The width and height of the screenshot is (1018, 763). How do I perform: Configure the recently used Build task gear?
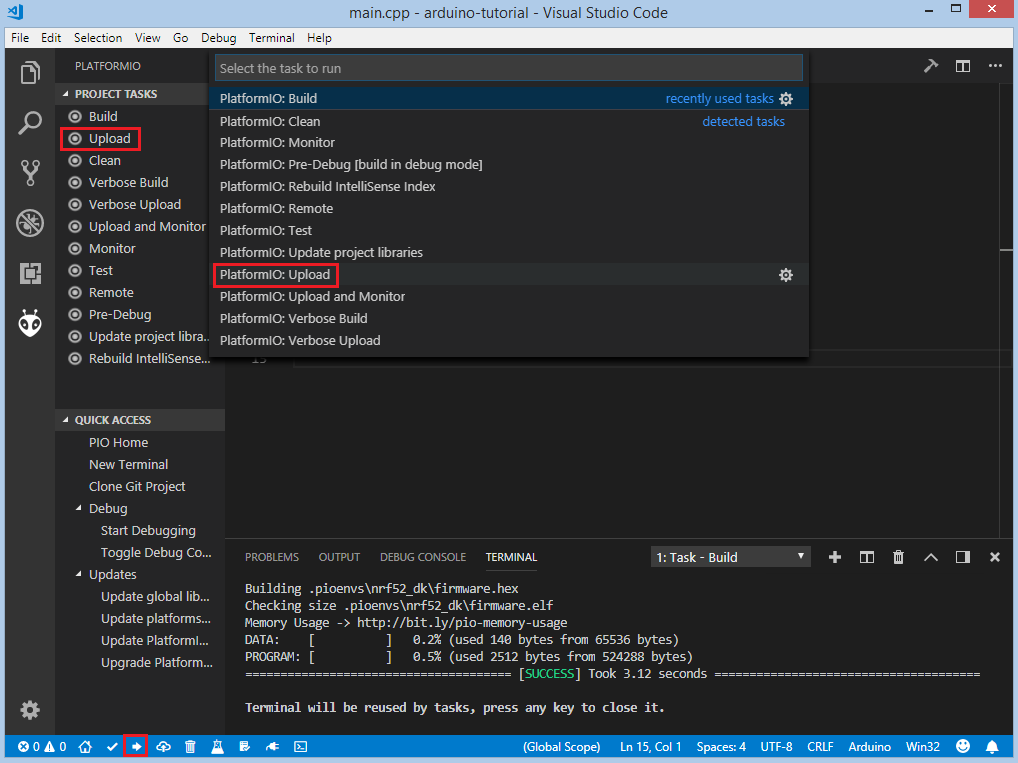[x=786, y=99]
